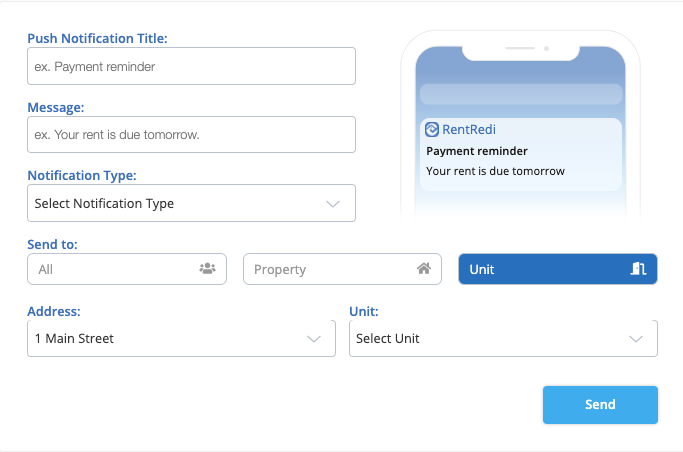The height and width of the screenshot is (452, 683).
Task: Click the group people icon in All
Action: coord(207,269)
